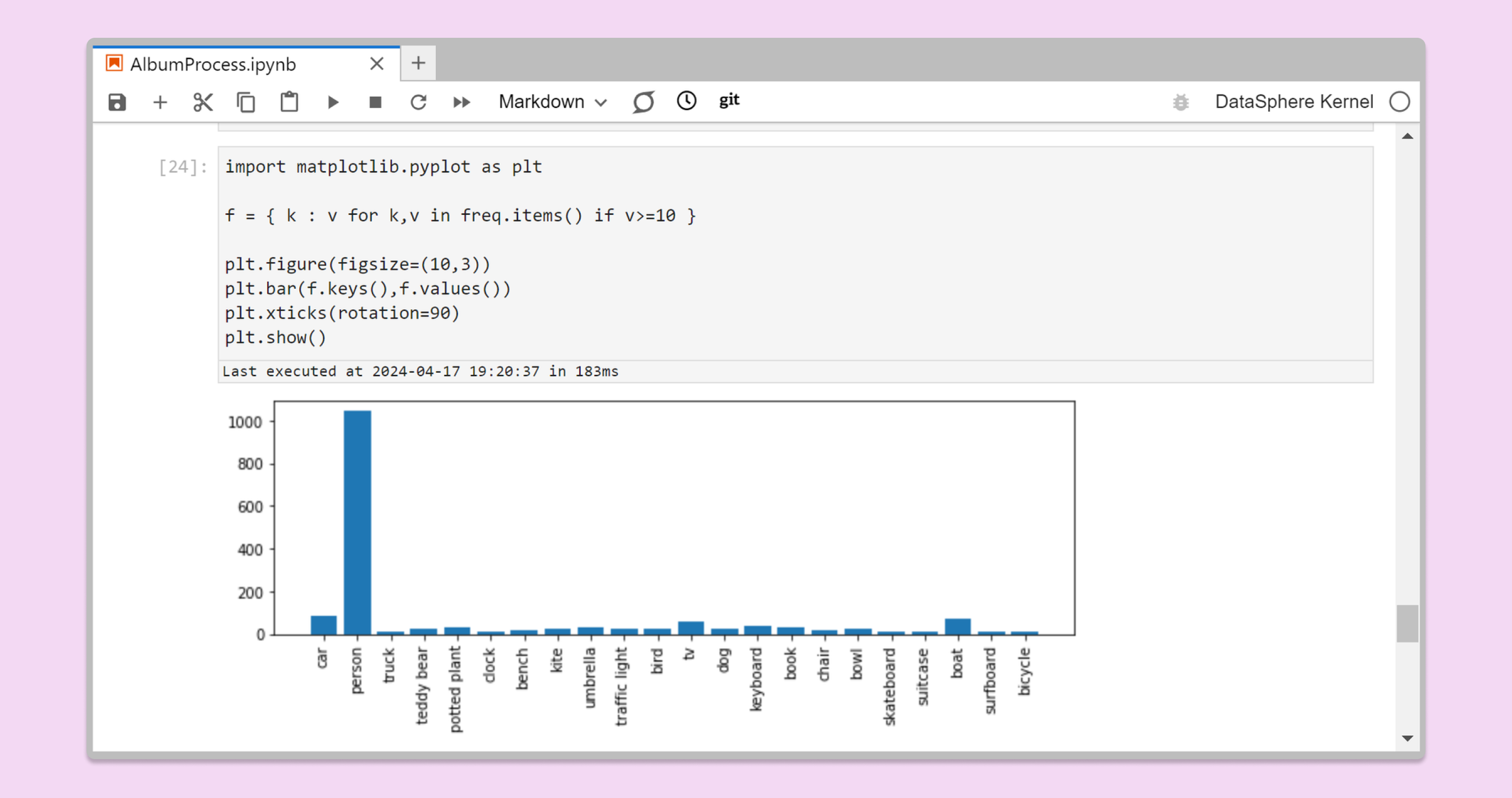Click the 'teddy bear' x-axis label
Viewport: 1512px width, 798px height.
pos(422,686)
